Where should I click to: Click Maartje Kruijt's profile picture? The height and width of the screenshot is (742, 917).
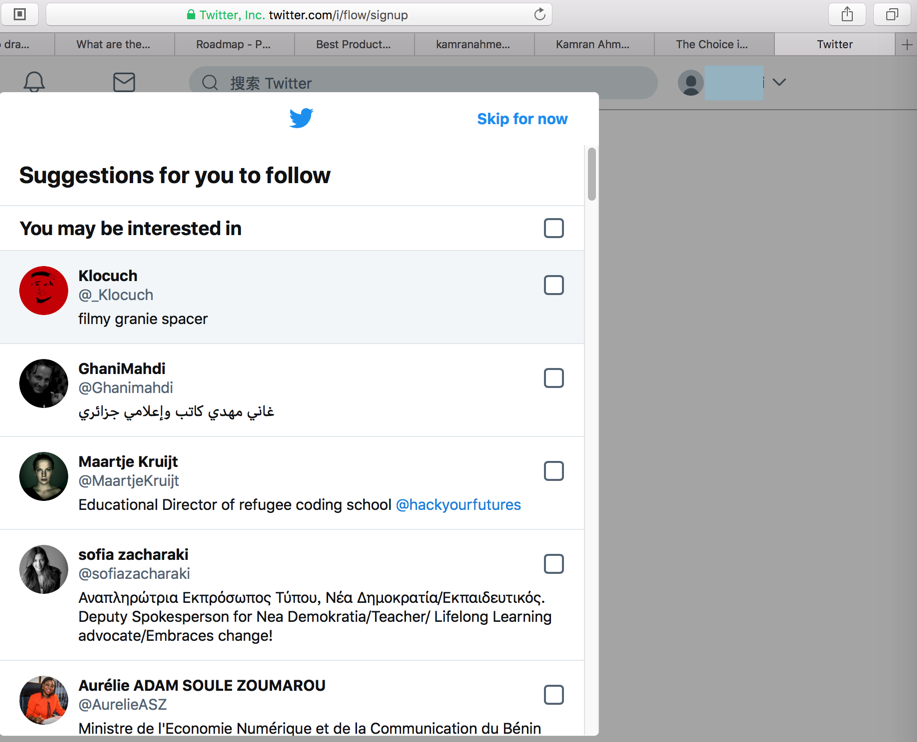pyautogui.click(x=44, y=477)
